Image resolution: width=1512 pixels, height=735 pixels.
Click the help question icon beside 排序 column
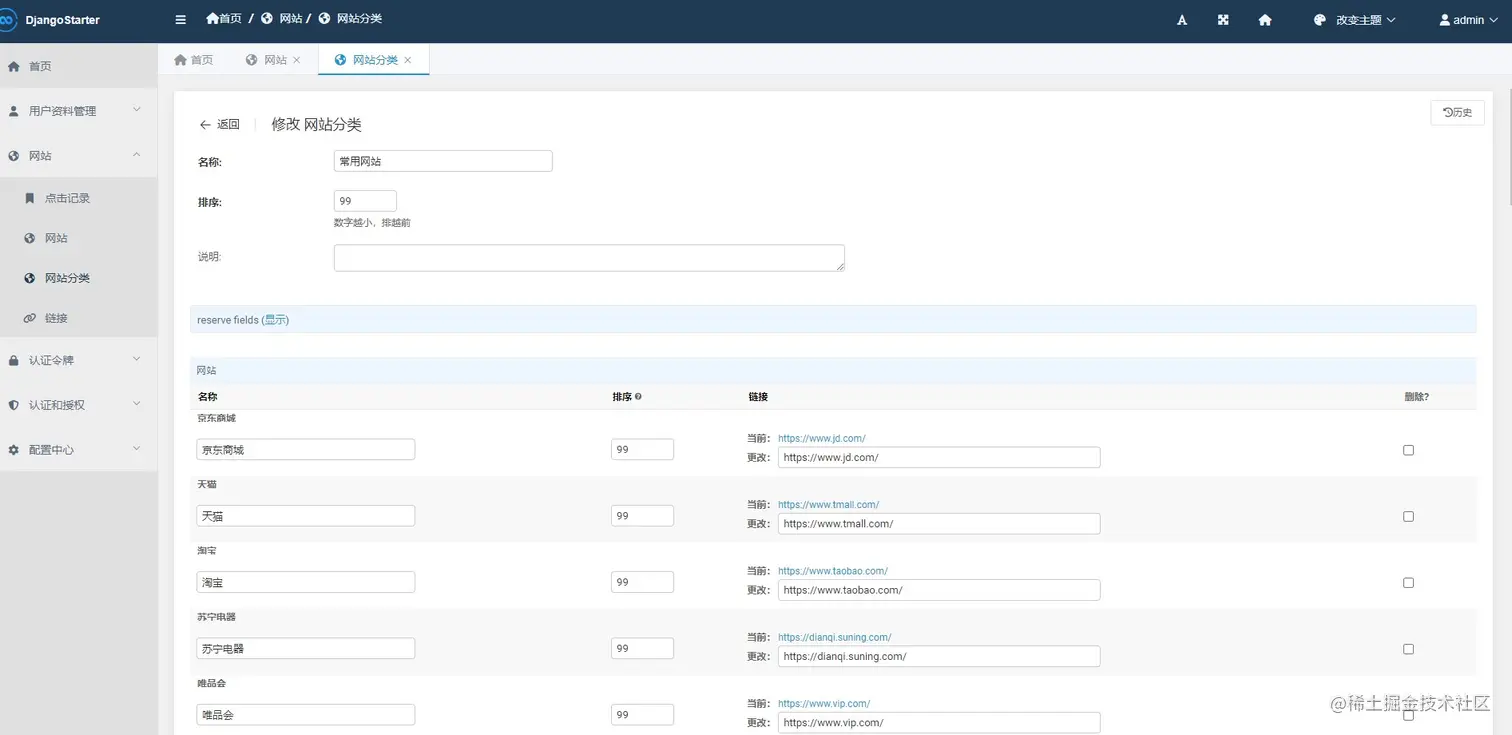[x=638, y=397]
